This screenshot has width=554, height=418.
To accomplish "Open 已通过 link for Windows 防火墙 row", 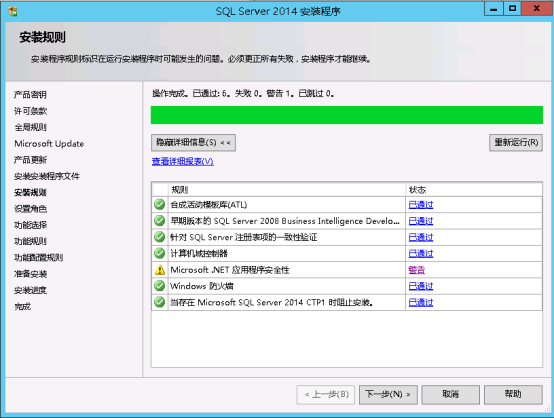I will pyautogui.click(x=421, y=286).
